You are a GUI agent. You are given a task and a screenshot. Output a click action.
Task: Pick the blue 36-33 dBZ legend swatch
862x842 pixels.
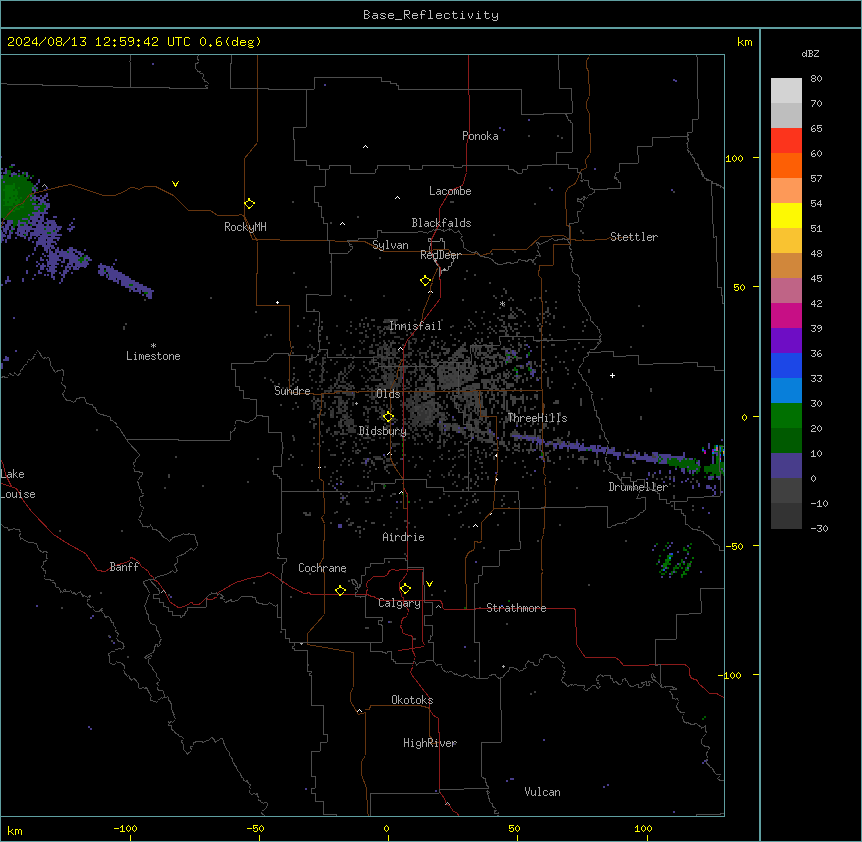click(786, 365)
